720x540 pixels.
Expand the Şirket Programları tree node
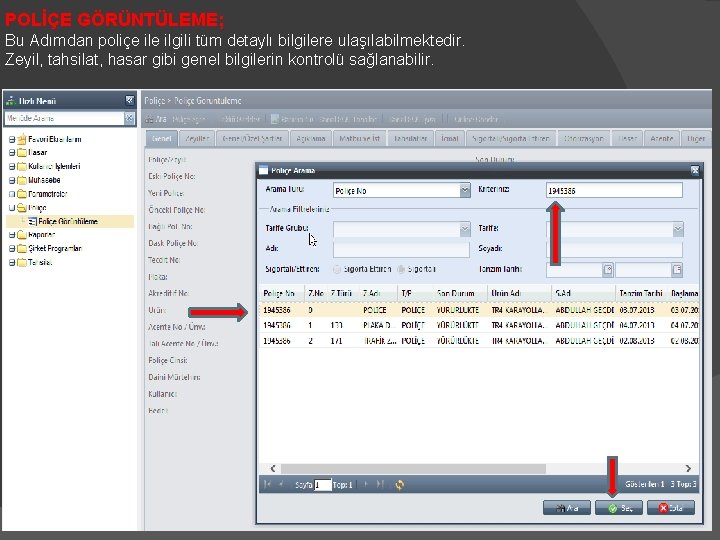12,248
